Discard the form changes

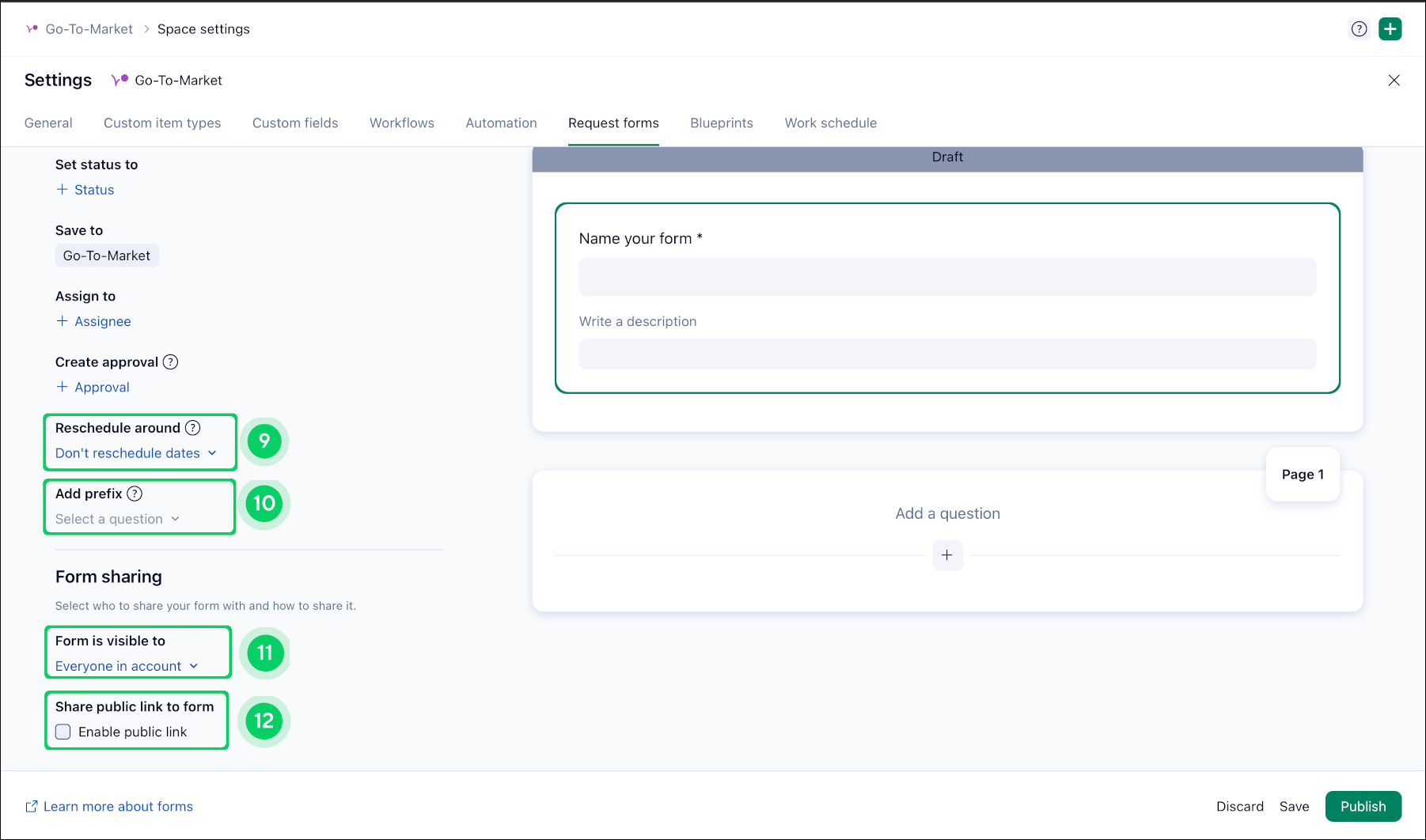[1239, 806]
